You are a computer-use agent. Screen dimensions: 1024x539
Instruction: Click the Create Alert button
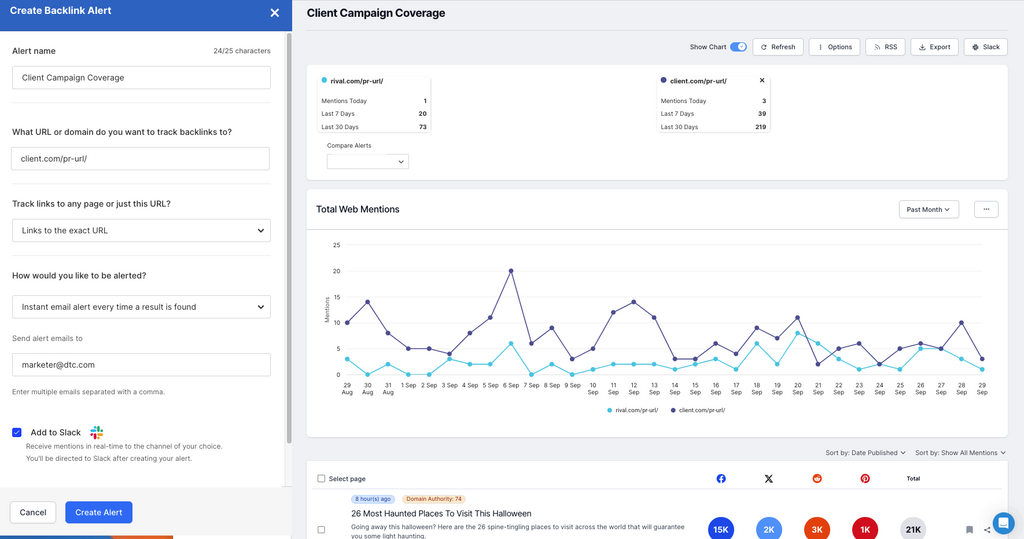pyautogui.click(x=99, y=512)
